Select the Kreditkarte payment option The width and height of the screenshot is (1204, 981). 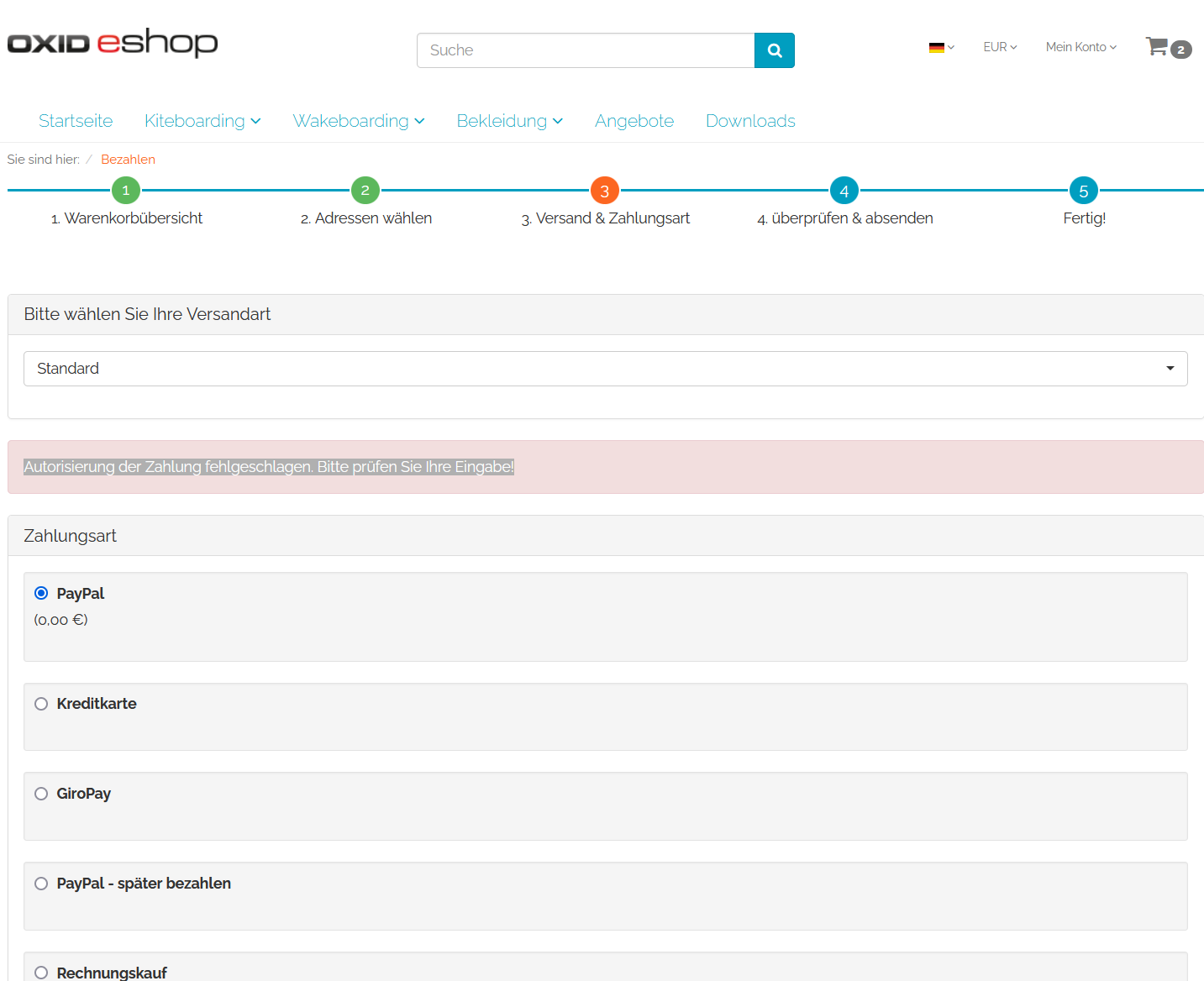point(41,704)
